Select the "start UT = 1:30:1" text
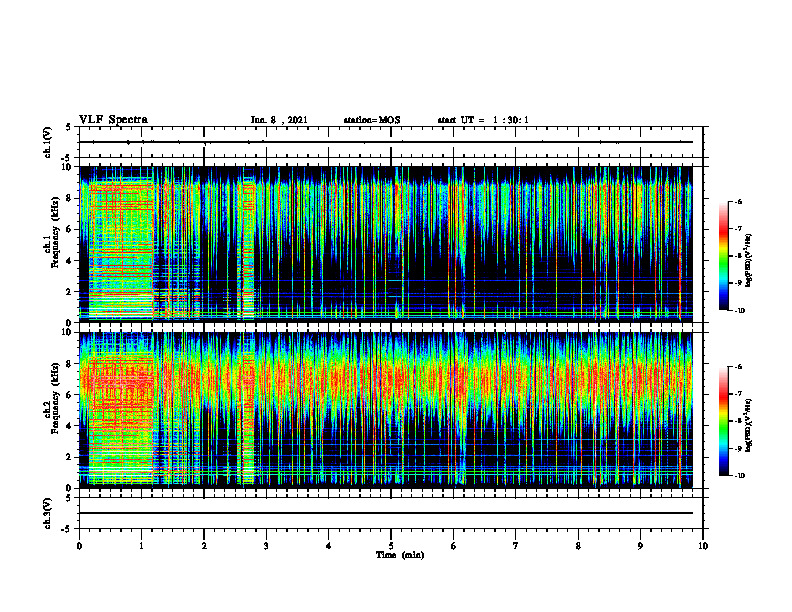This screenshot has width=792, height=612. pyautogui.click(x=483, y=120)
